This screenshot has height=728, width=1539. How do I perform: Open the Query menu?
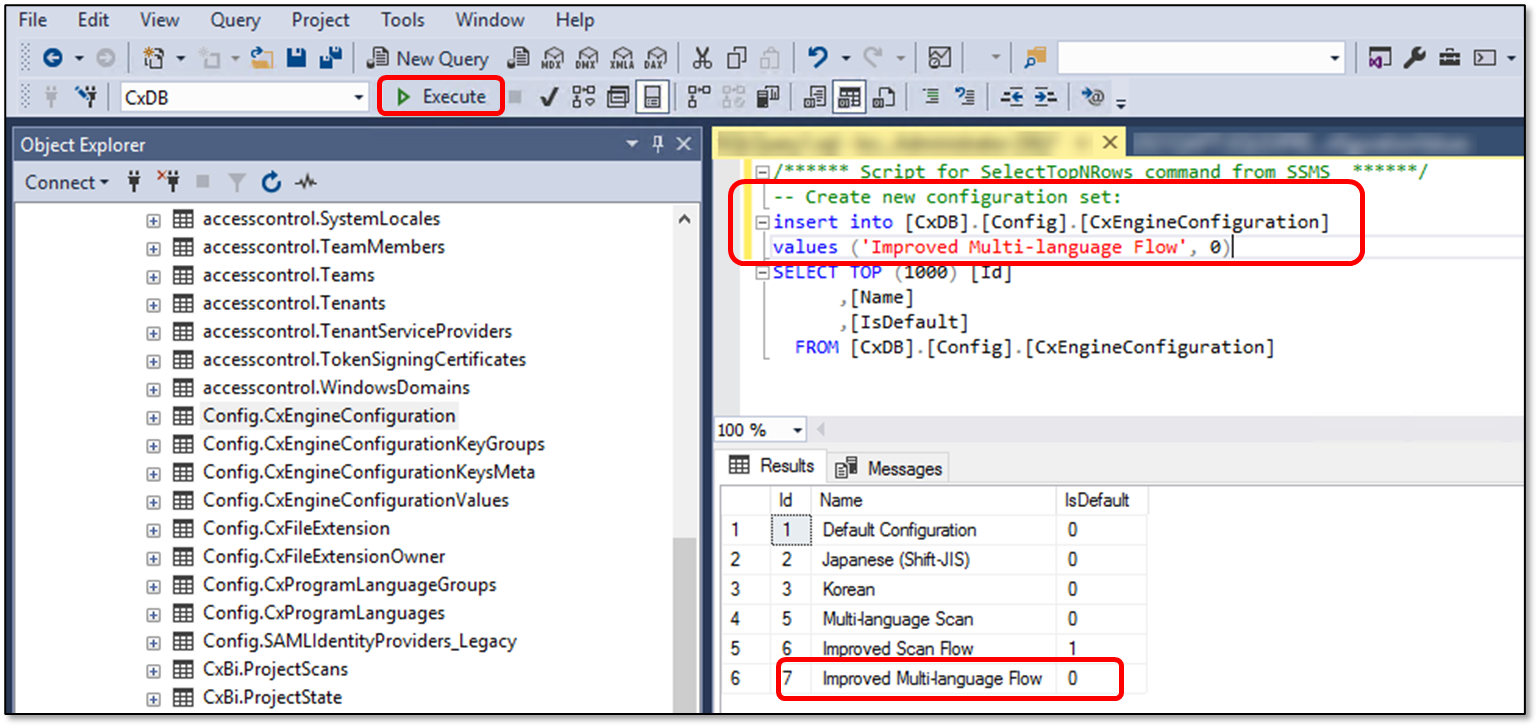[x=235, y=20]
